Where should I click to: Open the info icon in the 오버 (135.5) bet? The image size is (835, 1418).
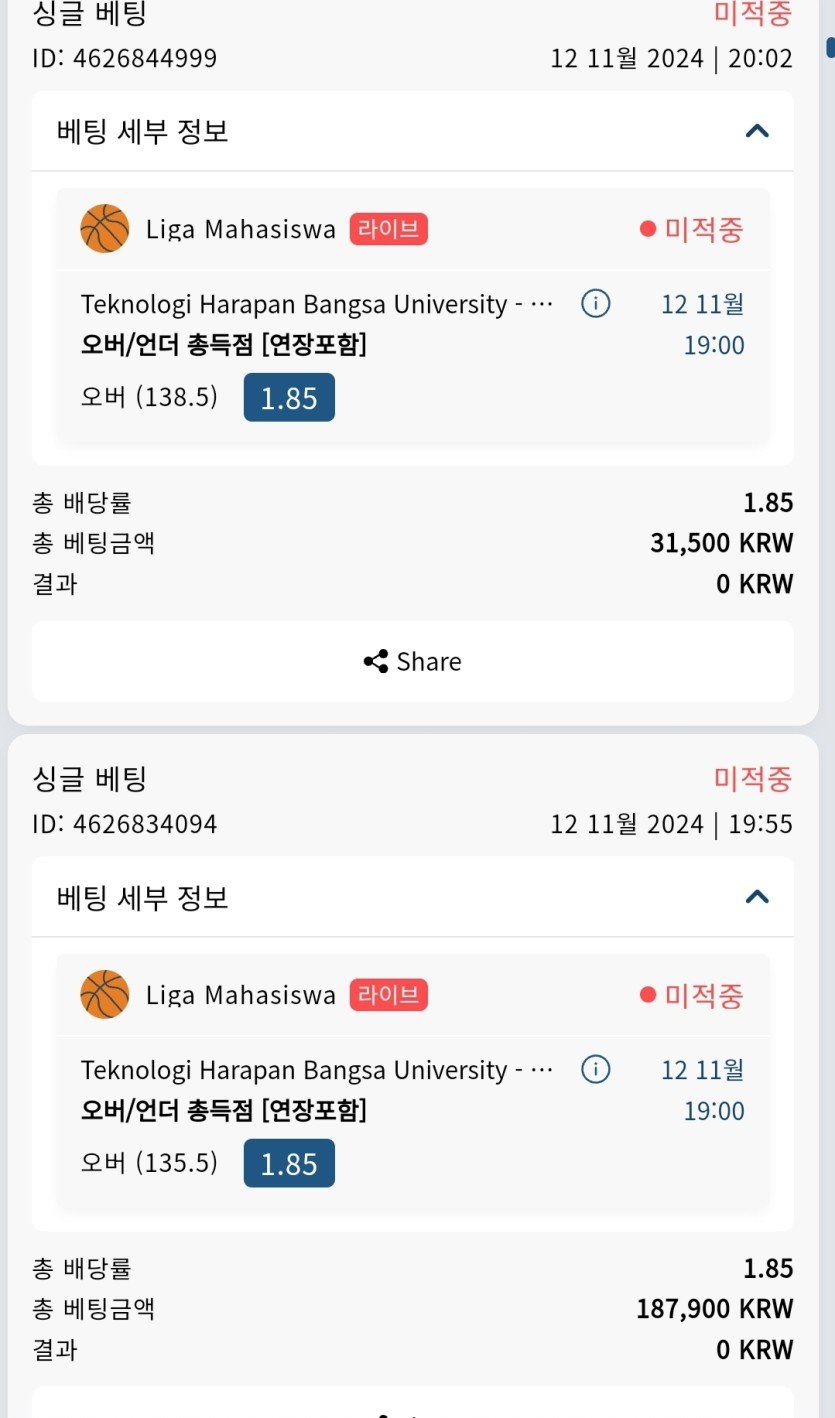click(596, 1069)
